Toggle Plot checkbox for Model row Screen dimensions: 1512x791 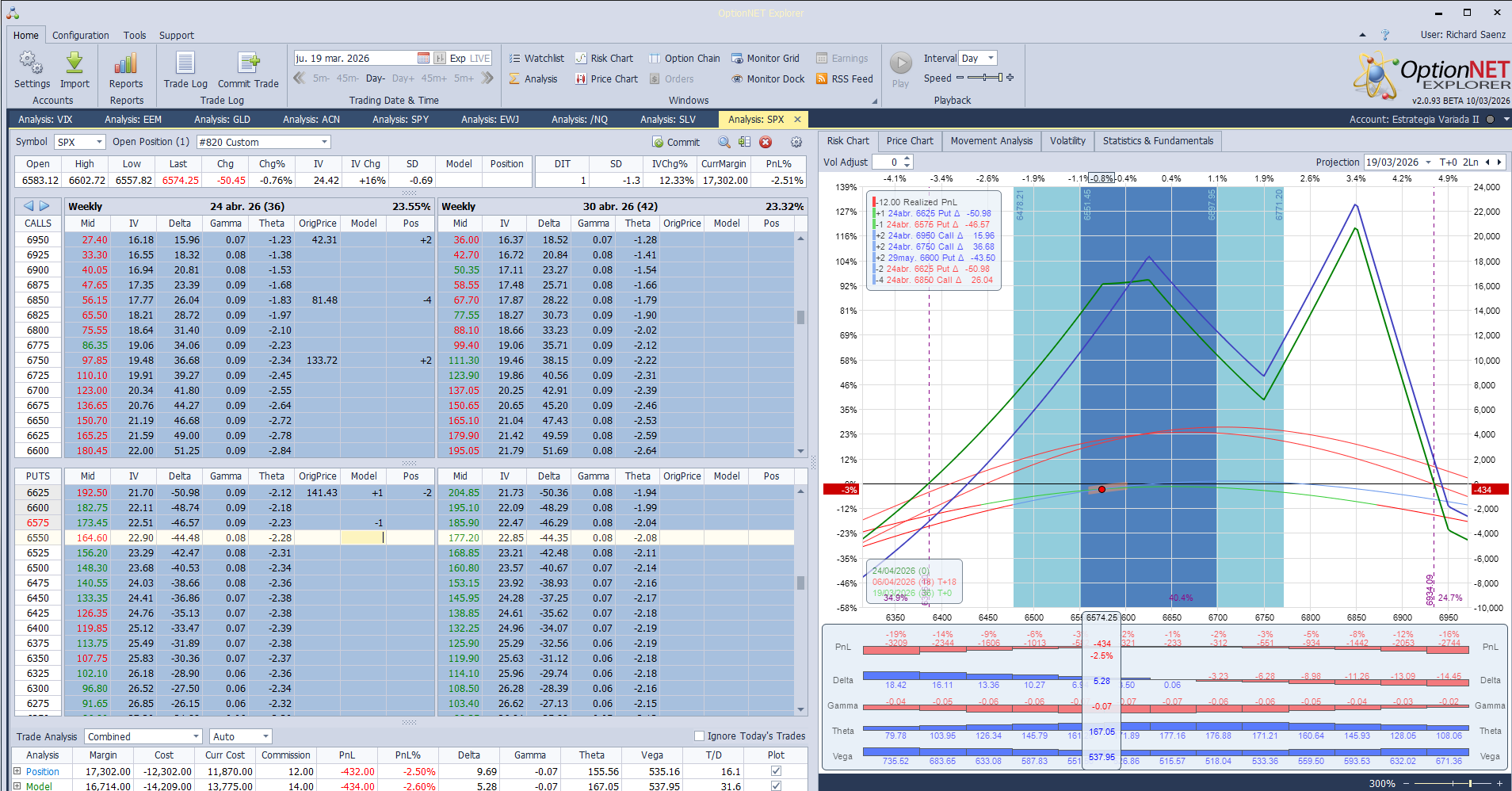776,785
